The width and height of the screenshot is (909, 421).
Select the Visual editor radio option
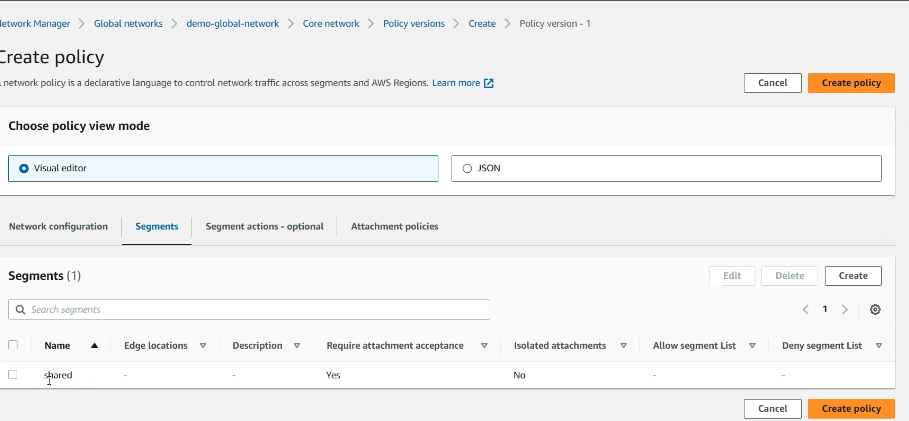coord(23,168)
